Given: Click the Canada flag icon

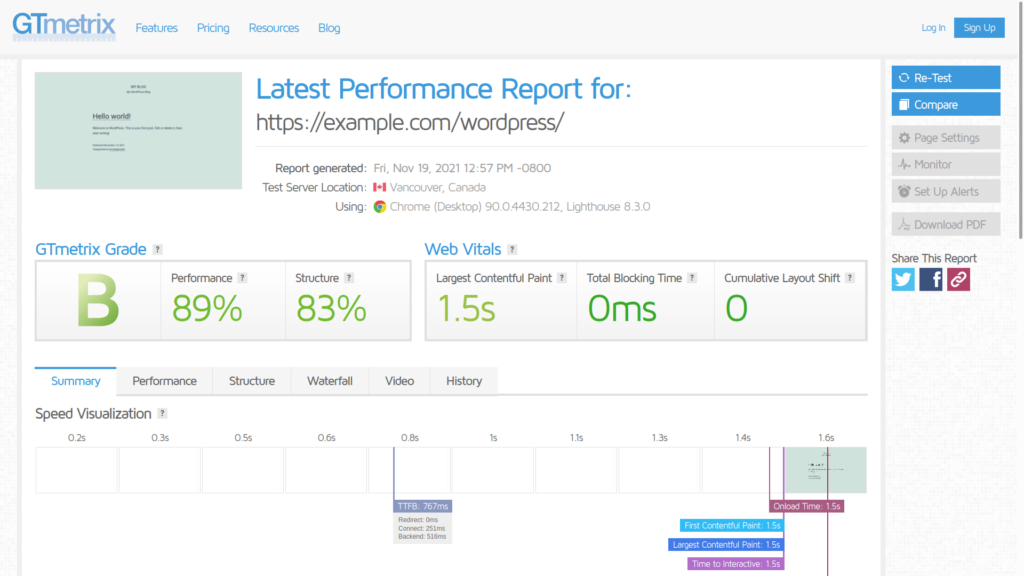Looking at the screenshot, I should click(379, 187).
